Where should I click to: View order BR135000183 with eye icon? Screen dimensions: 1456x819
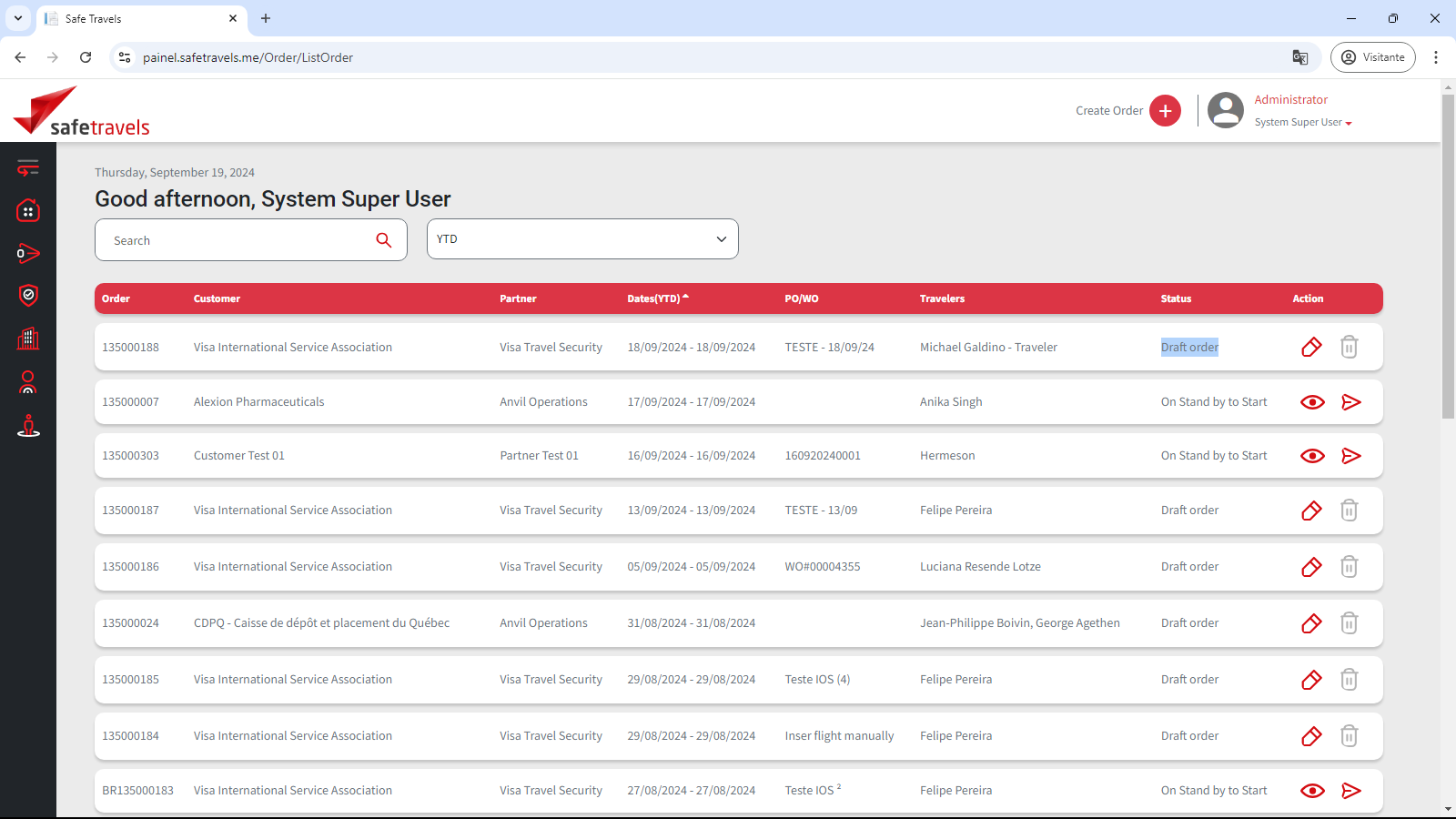tap(1312, 791)
